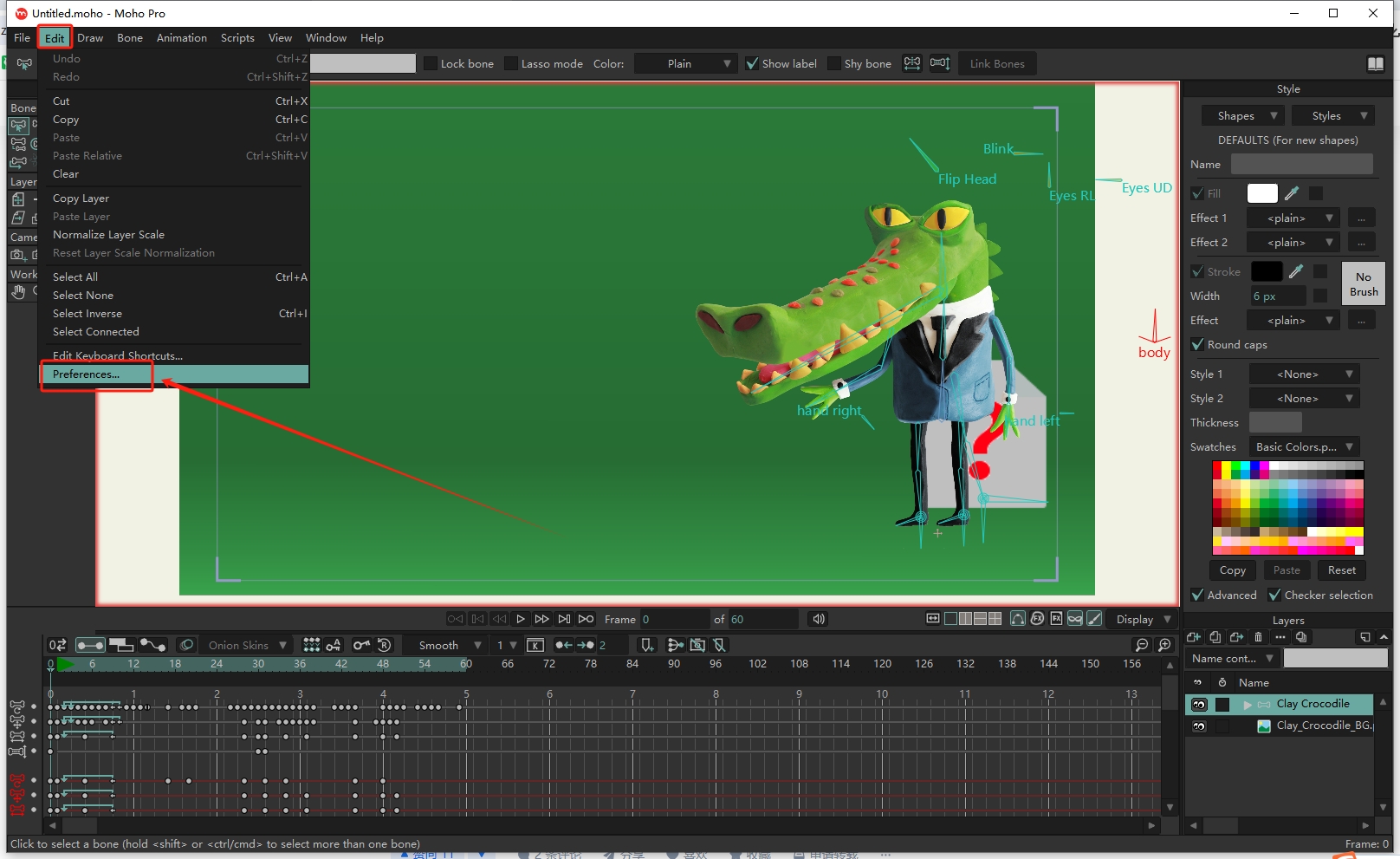Screen dimensions: 1400x859
Task: Hide the Clay Crocodile layer visibility eye
Action: click(x=1199, y=705)
